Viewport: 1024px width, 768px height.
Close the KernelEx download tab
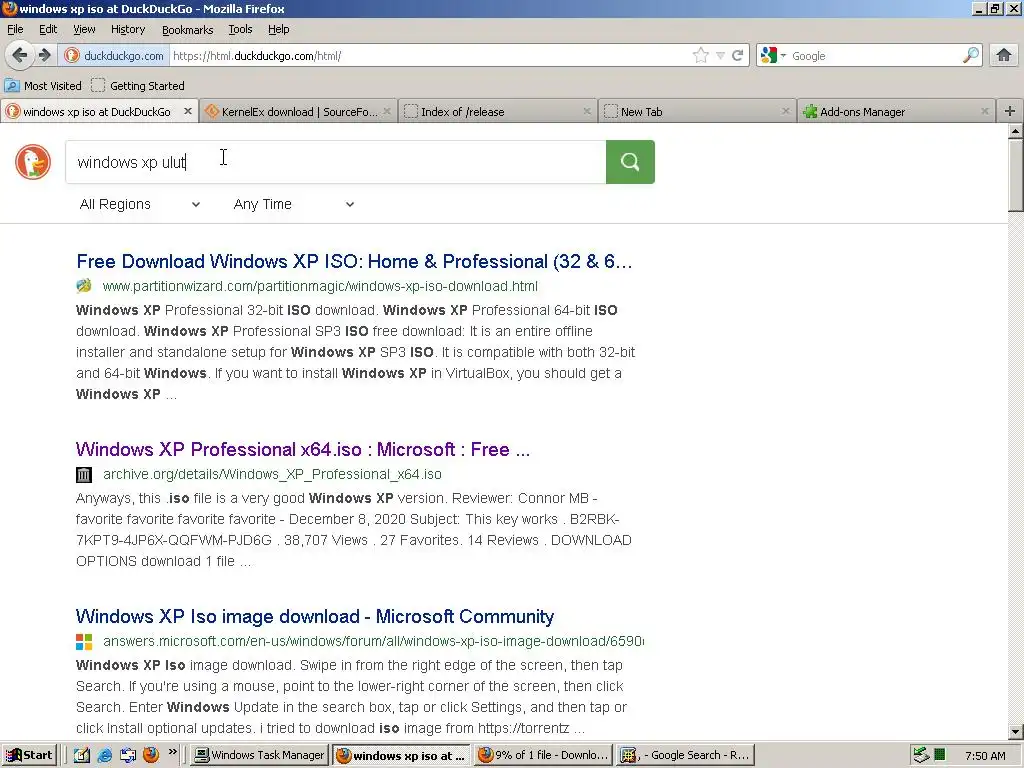click(387, 111)
